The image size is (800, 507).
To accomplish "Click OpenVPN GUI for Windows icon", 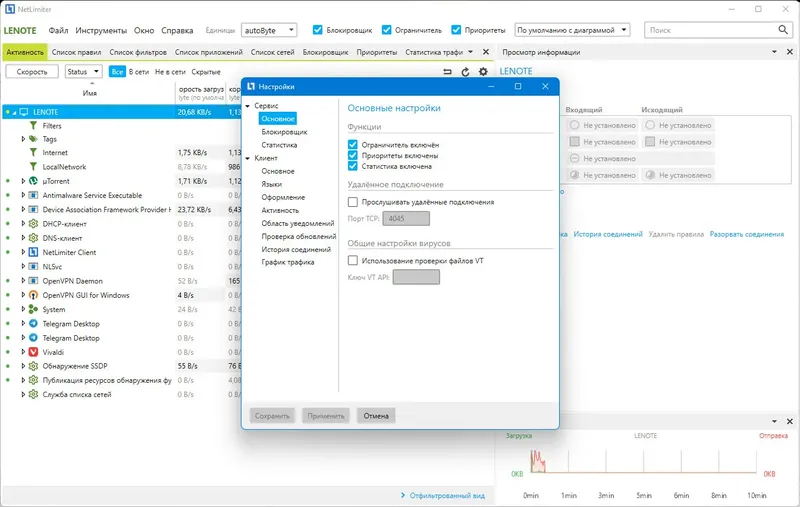I will pyautogui.click(x=33, y=295).
